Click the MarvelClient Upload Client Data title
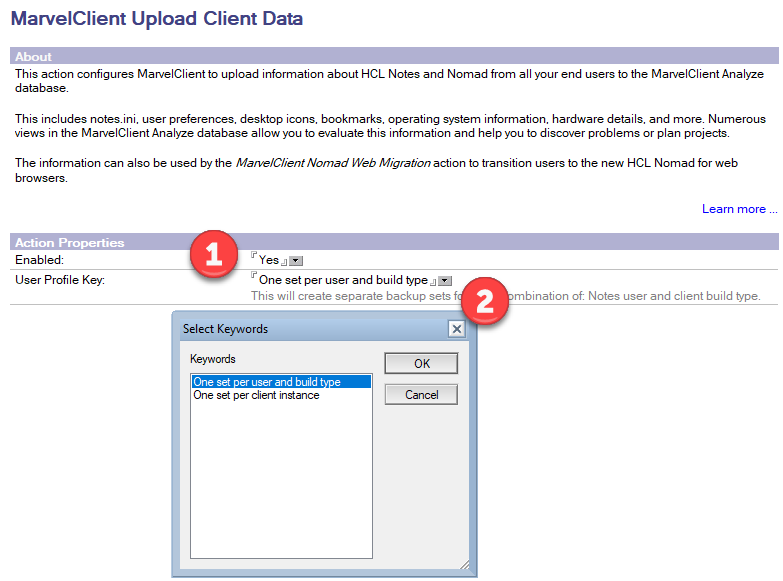The width and height of the screenshot is (783, 581). [x=156, y=18]
